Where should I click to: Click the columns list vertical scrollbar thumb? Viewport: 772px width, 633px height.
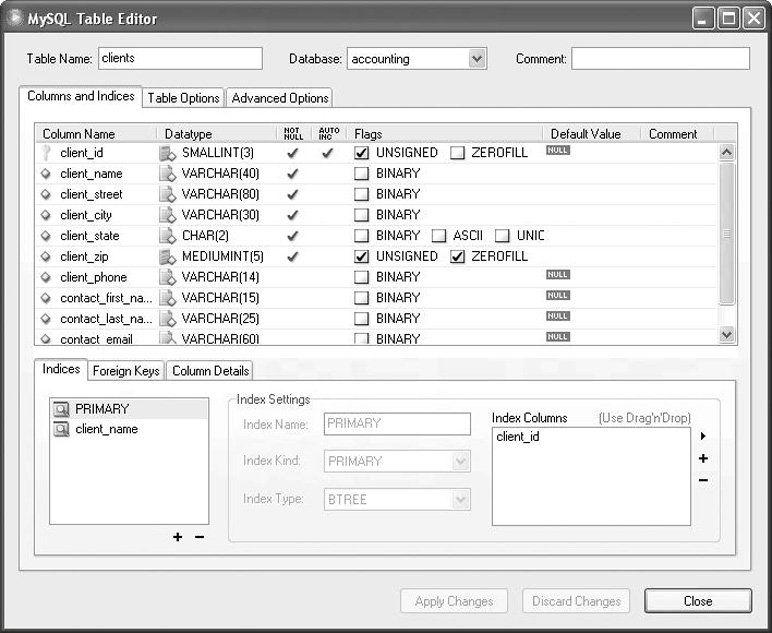[727, 234]
